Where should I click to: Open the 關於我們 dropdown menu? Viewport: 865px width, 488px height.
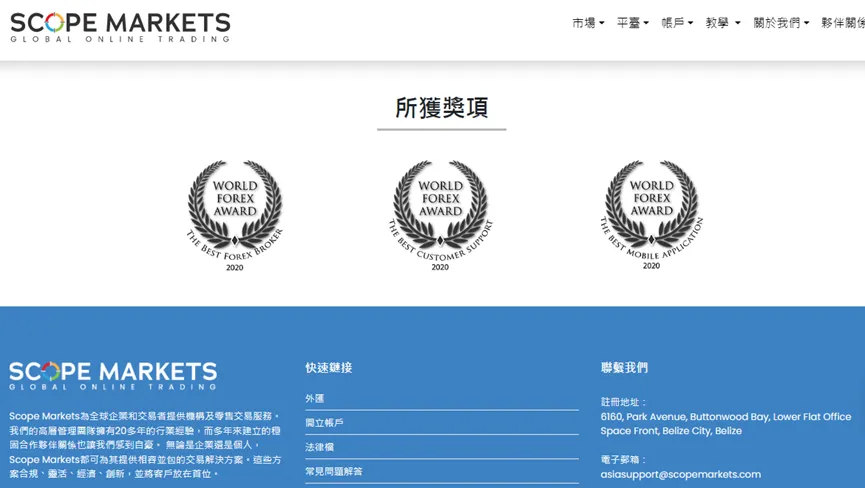pos(781,23)
